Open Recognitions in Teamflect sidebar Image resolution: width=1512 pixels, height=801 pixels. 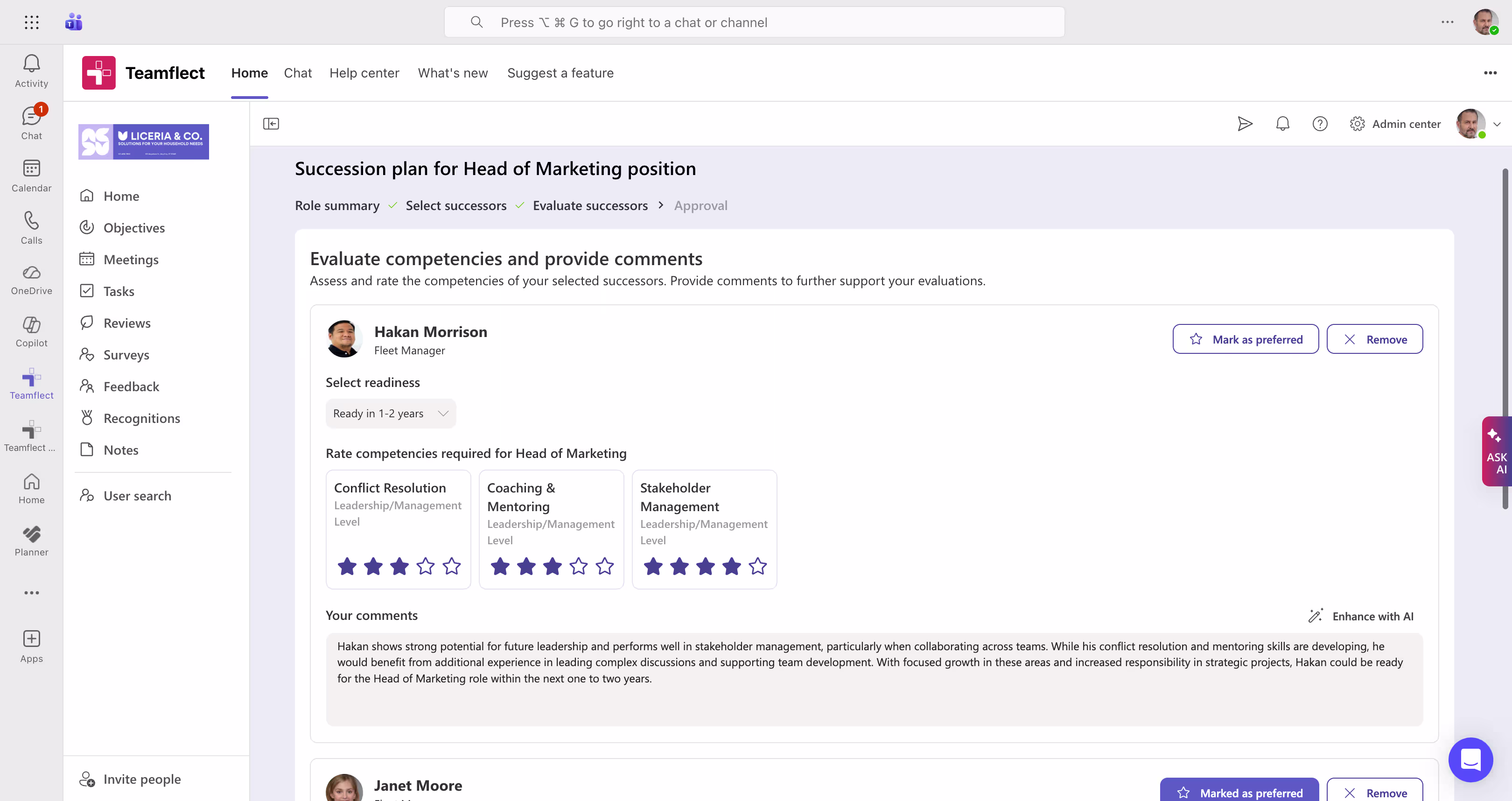point(129,418)
